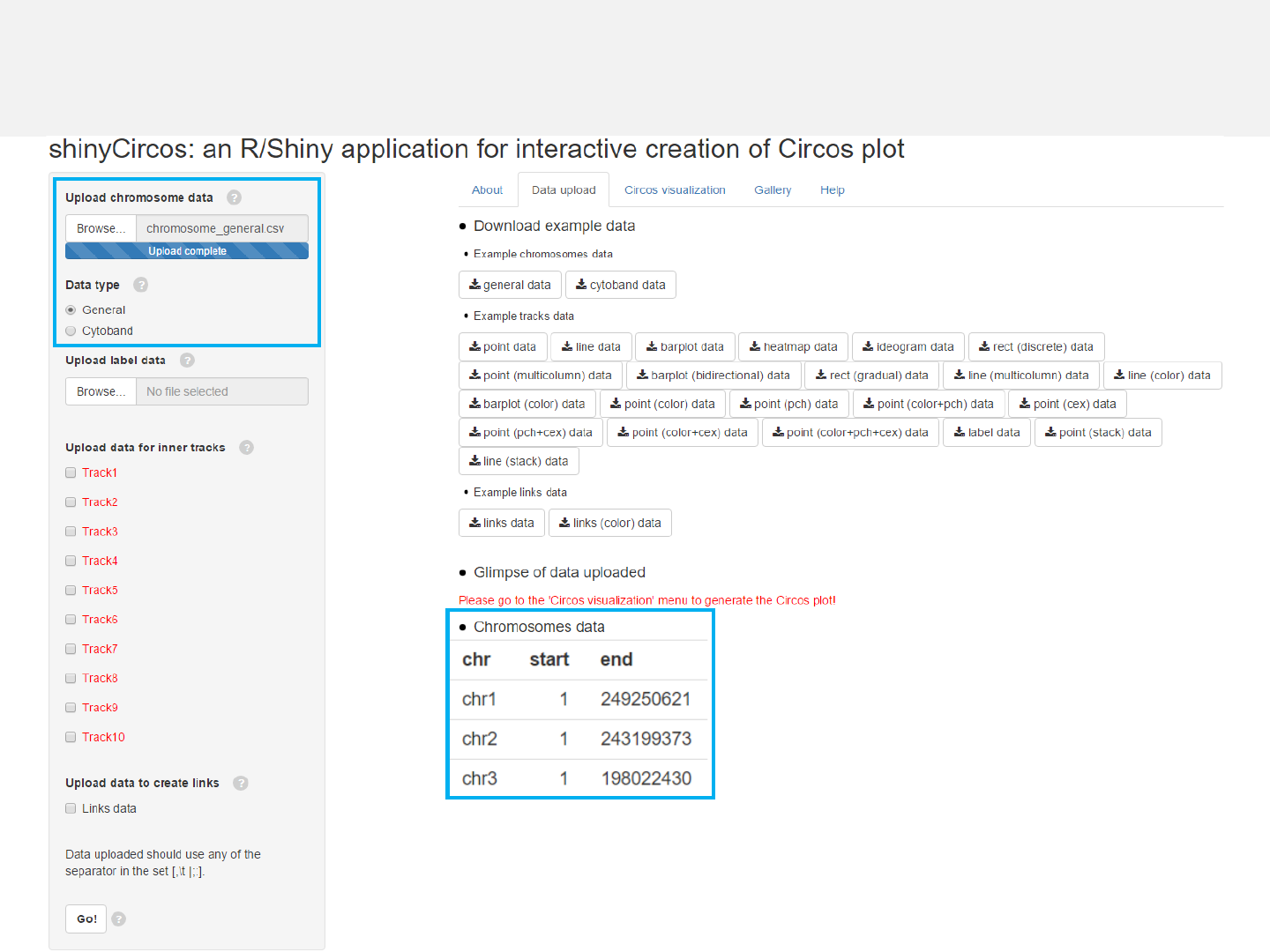Tick the Track3 checkbox
The image size is (1270, 952).
(x=71, y=532)
